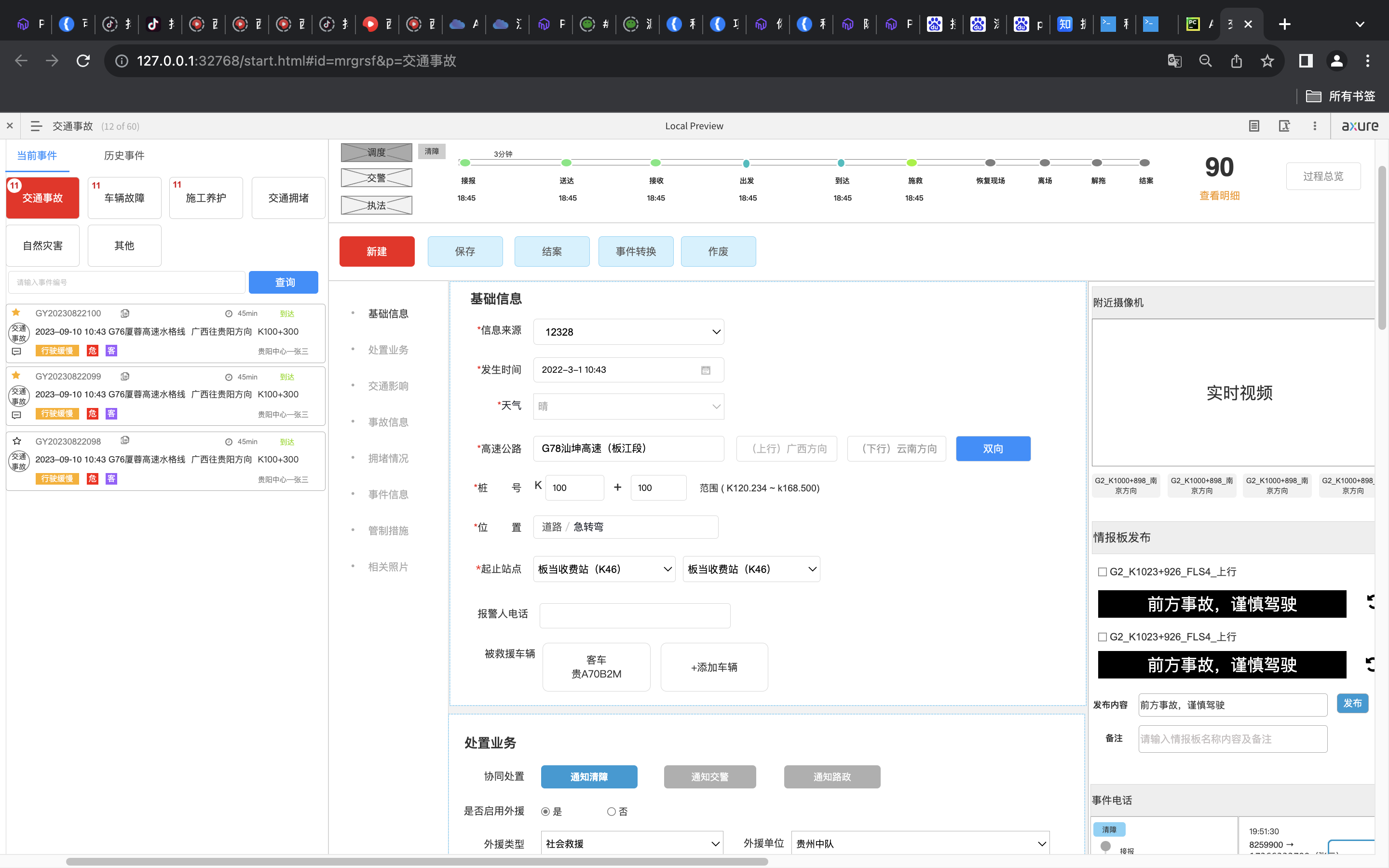1389x868 pixels.
Task: Open Axure preview more-options dots
Action: [1315, 126]
